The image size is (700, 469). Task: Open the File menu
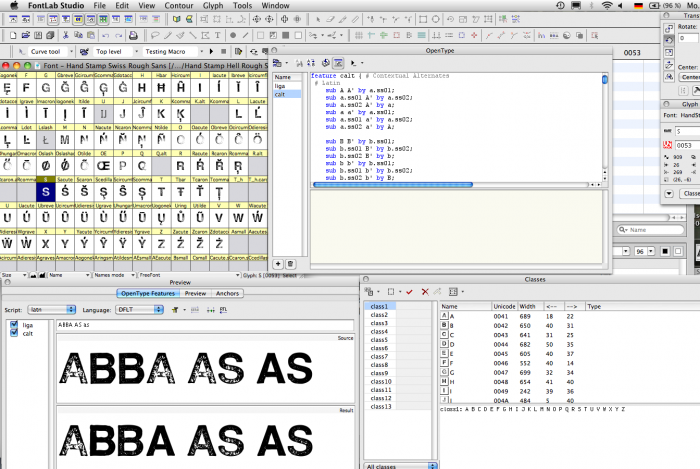(x=100, y=5)
